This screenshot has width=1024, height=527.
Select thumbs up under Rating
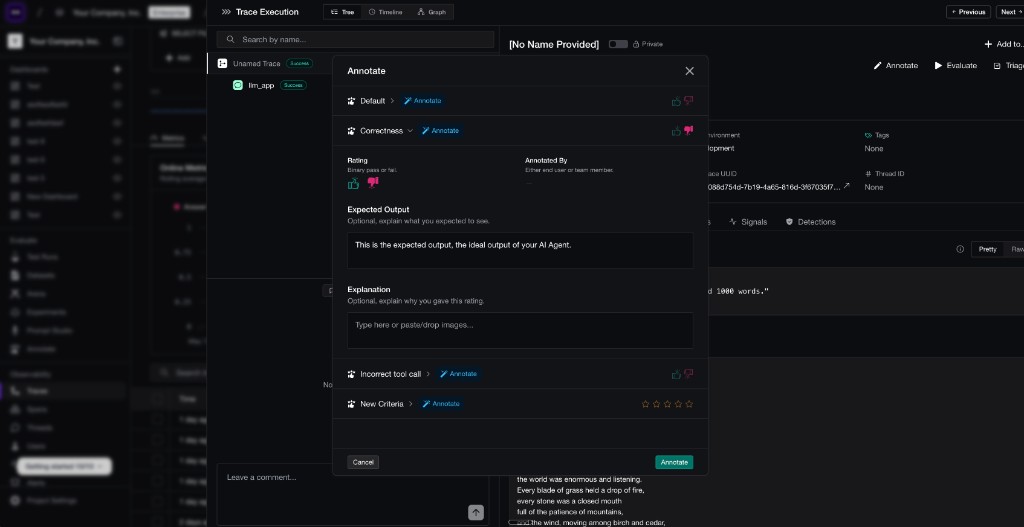tap(353, 184)
